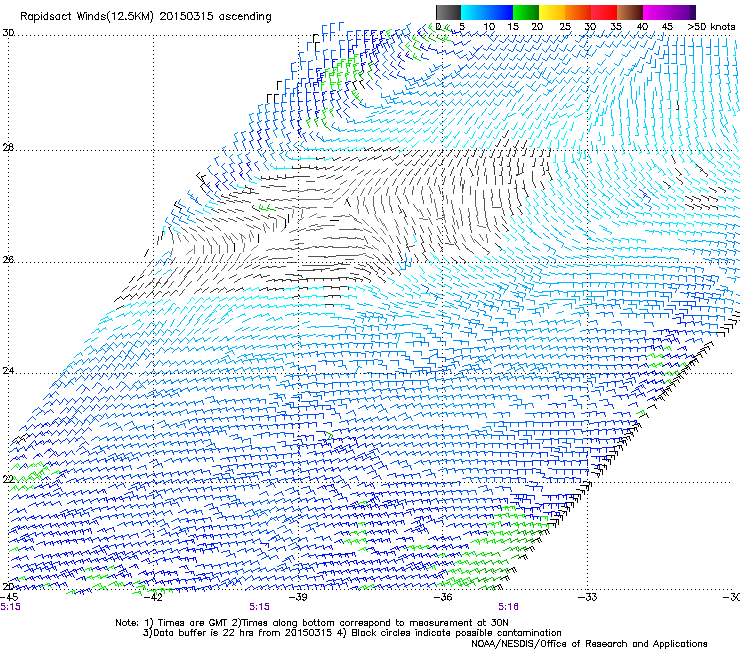The height and width of the screenshot is (650, 740).
Task: Click the cyan-blue 5-15 knots color swatch
Action: coord(487,12)
